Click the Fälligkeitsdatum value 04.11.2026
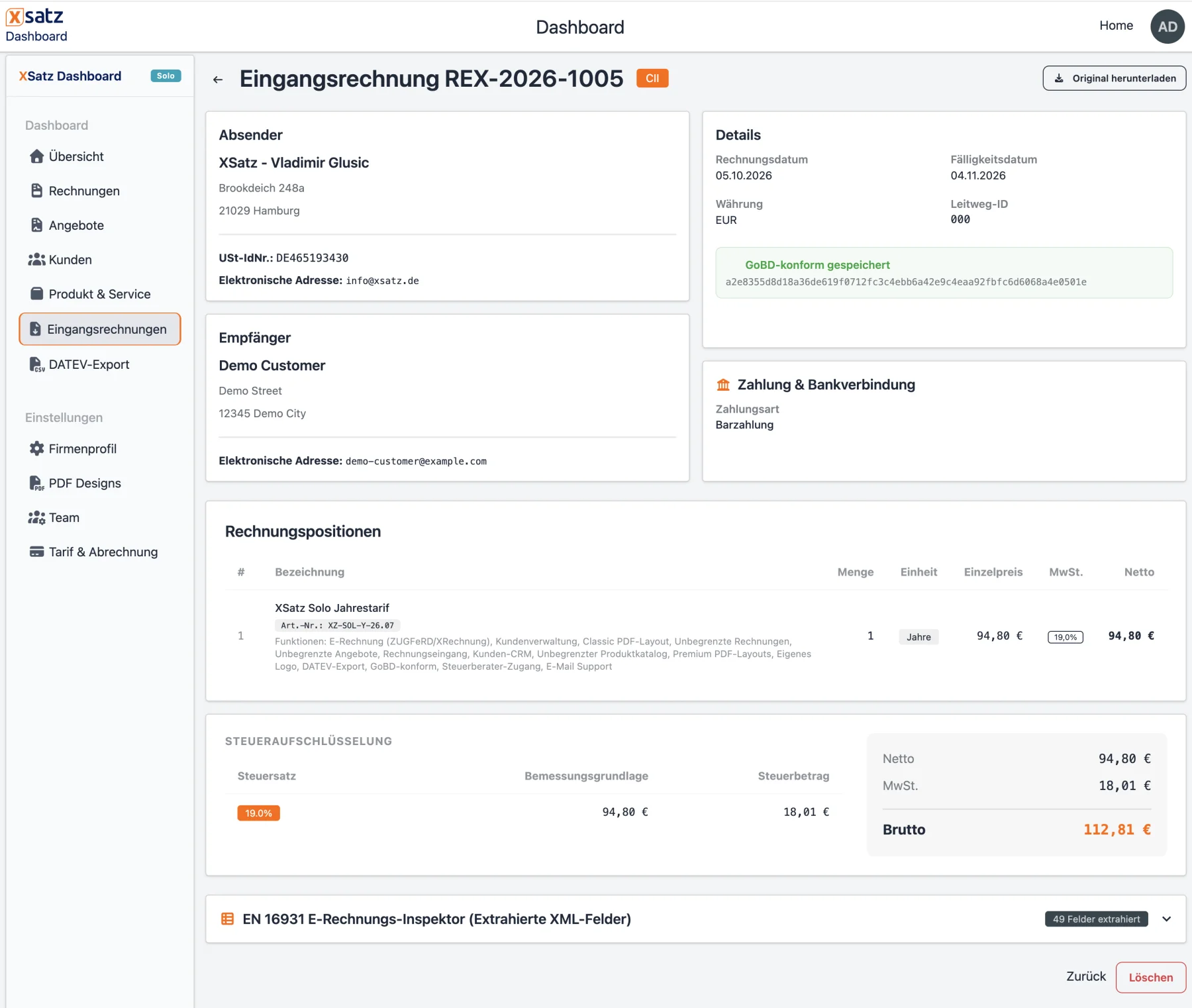Screen dimensions: 1192x1008 click(x=978, y=176)
